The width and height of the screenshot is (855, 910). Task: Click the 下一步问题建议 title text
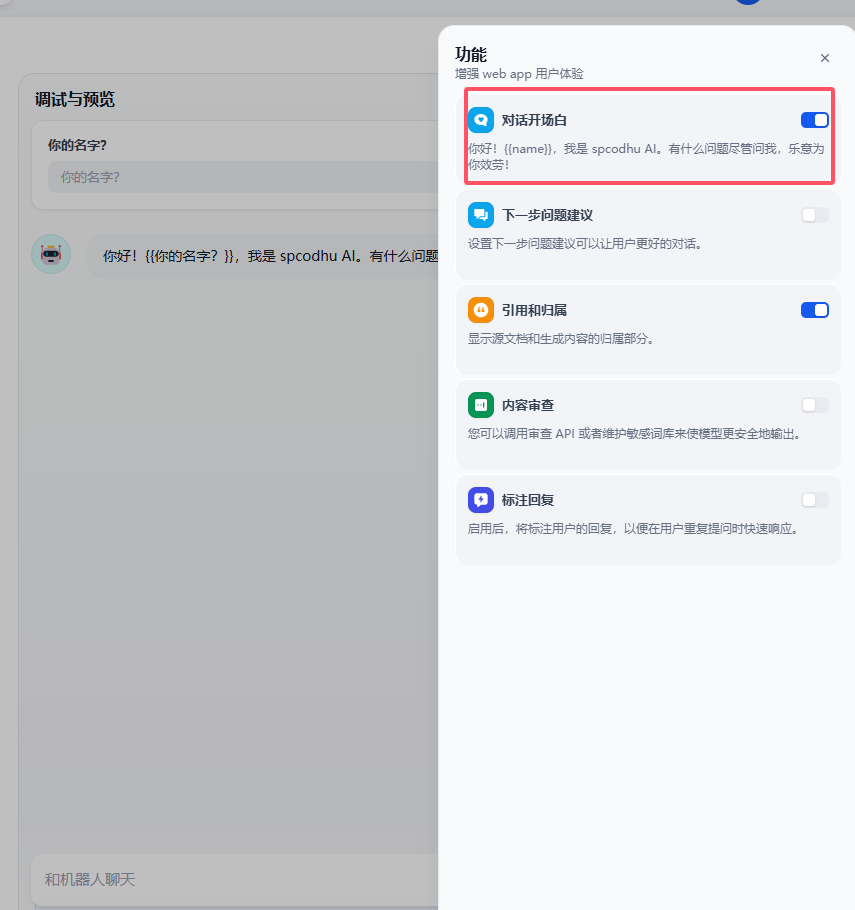(x=547, y=215)
